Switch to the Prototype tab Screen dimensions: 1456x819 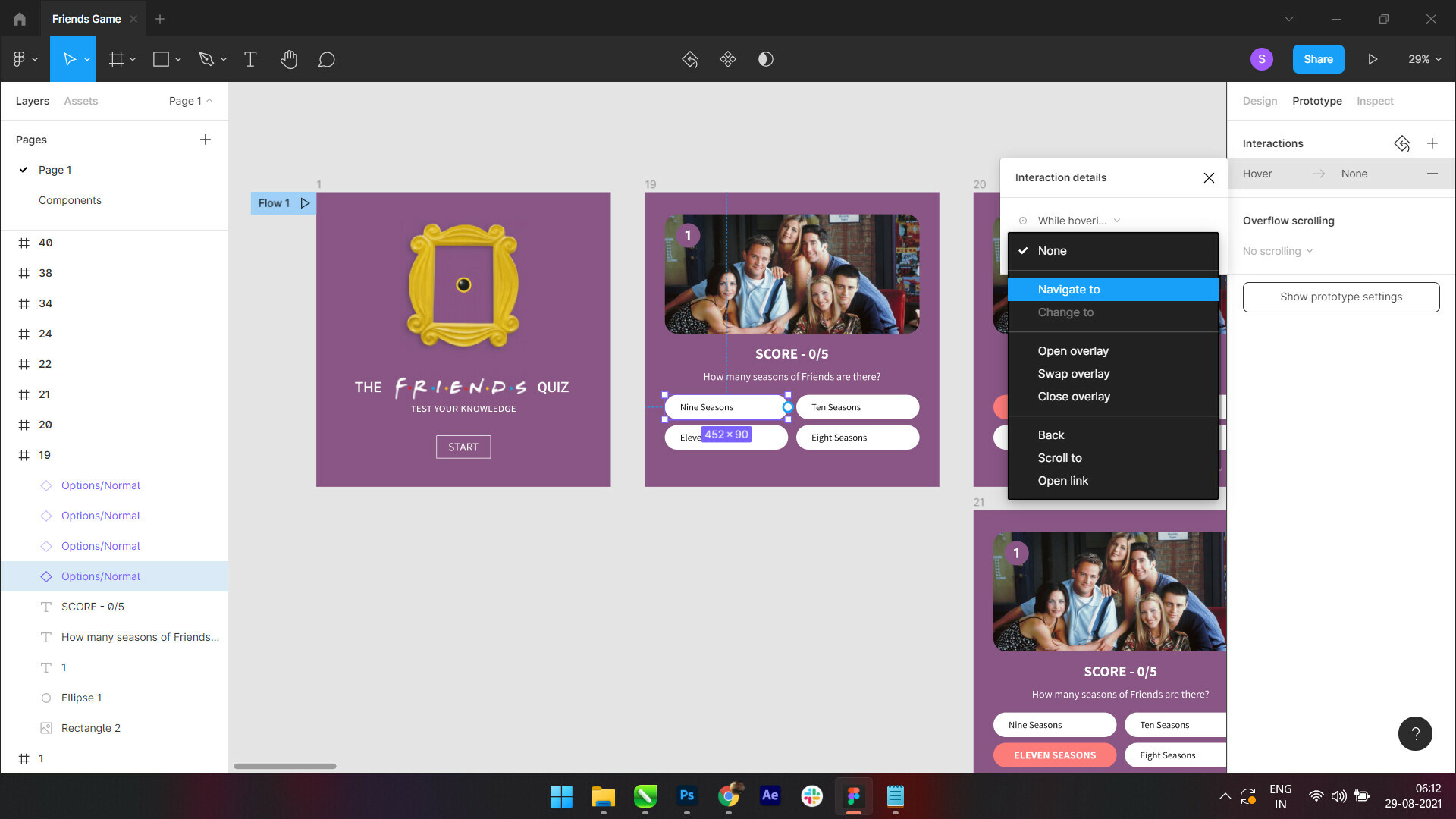pyautogui.click(x=1317, y=101)
